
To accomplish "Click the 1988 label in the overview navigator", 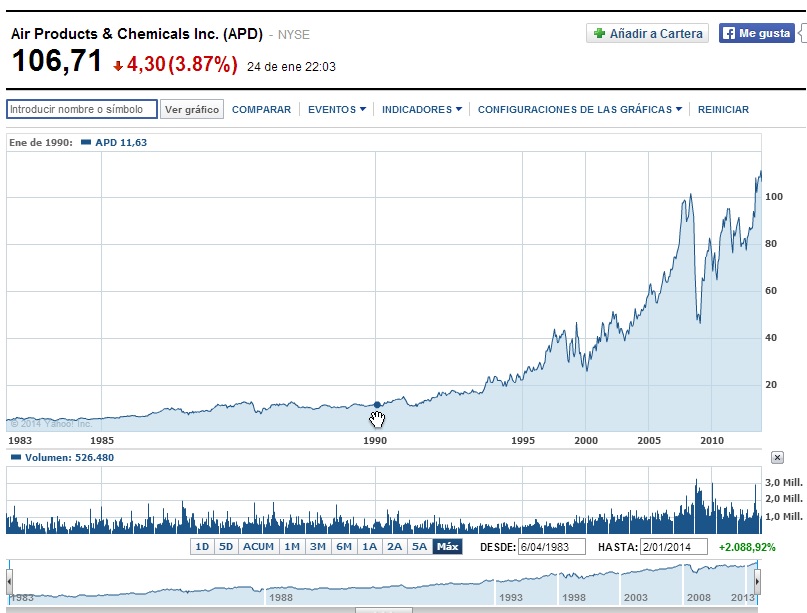I will point(280,598).
